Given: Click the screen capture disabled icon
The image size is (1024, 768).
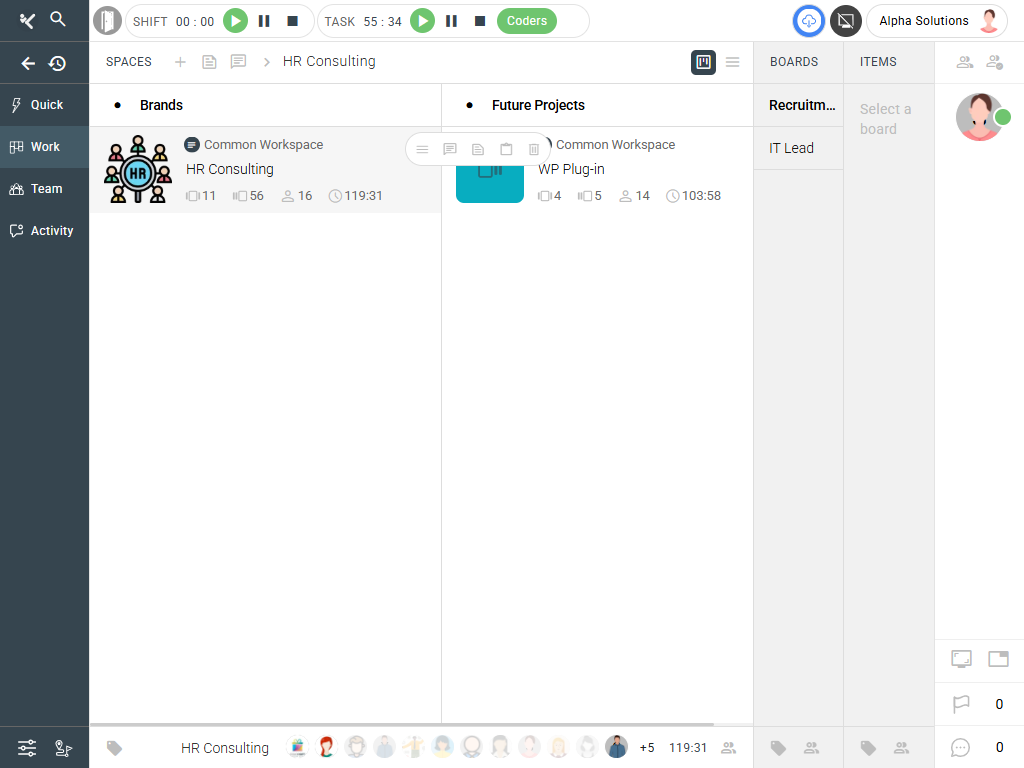Looking at the screenshot, I should [x=845, y=21].
